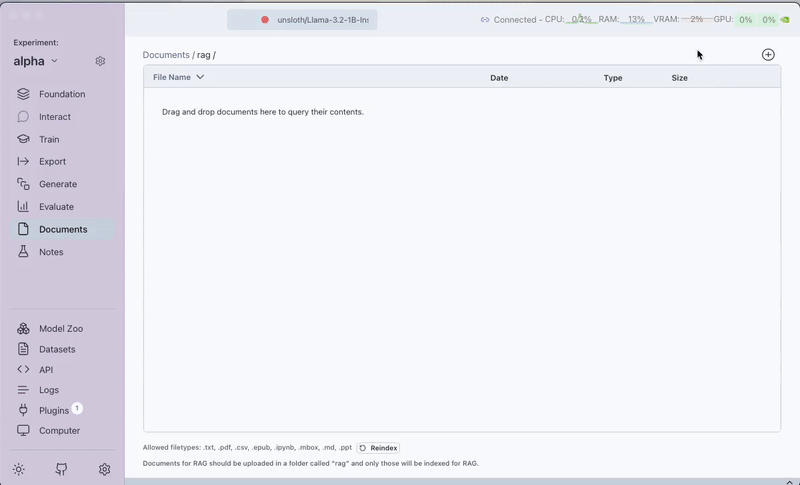Toggle File Name column sort arrow
800x485 pixels.
coord(200,77)
